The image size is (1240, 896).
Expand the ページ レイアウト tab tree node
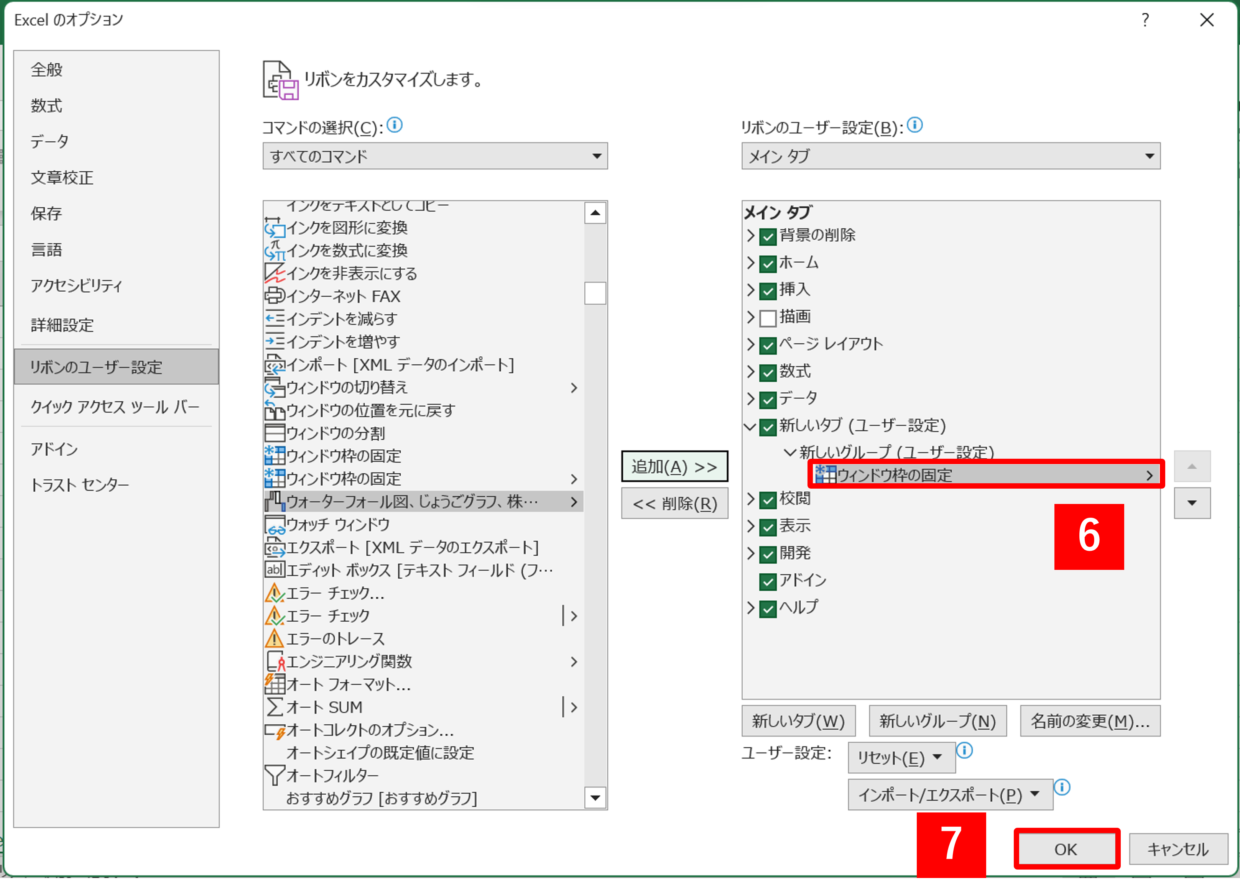[751, 344]
